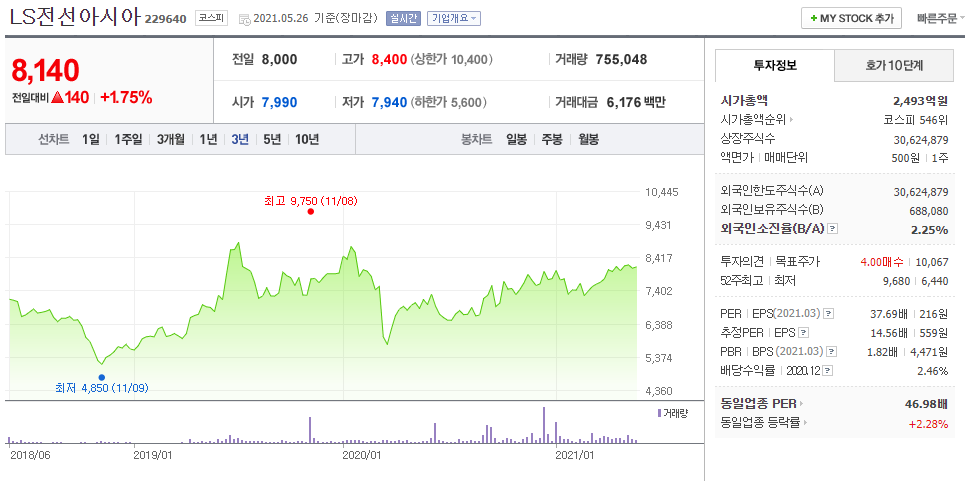This screenshot has height=481, width=973.
Task: Select the 3년 line chart period
Action: tap(240, 140)
